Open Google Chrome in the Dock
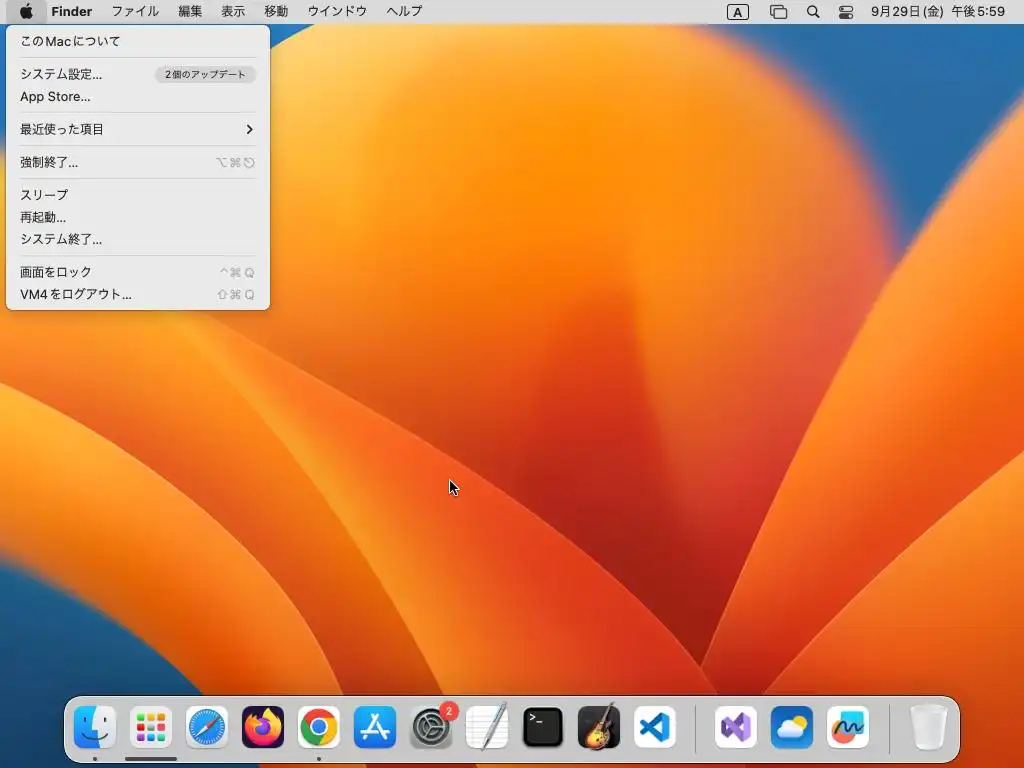 (x=319, y=727)
